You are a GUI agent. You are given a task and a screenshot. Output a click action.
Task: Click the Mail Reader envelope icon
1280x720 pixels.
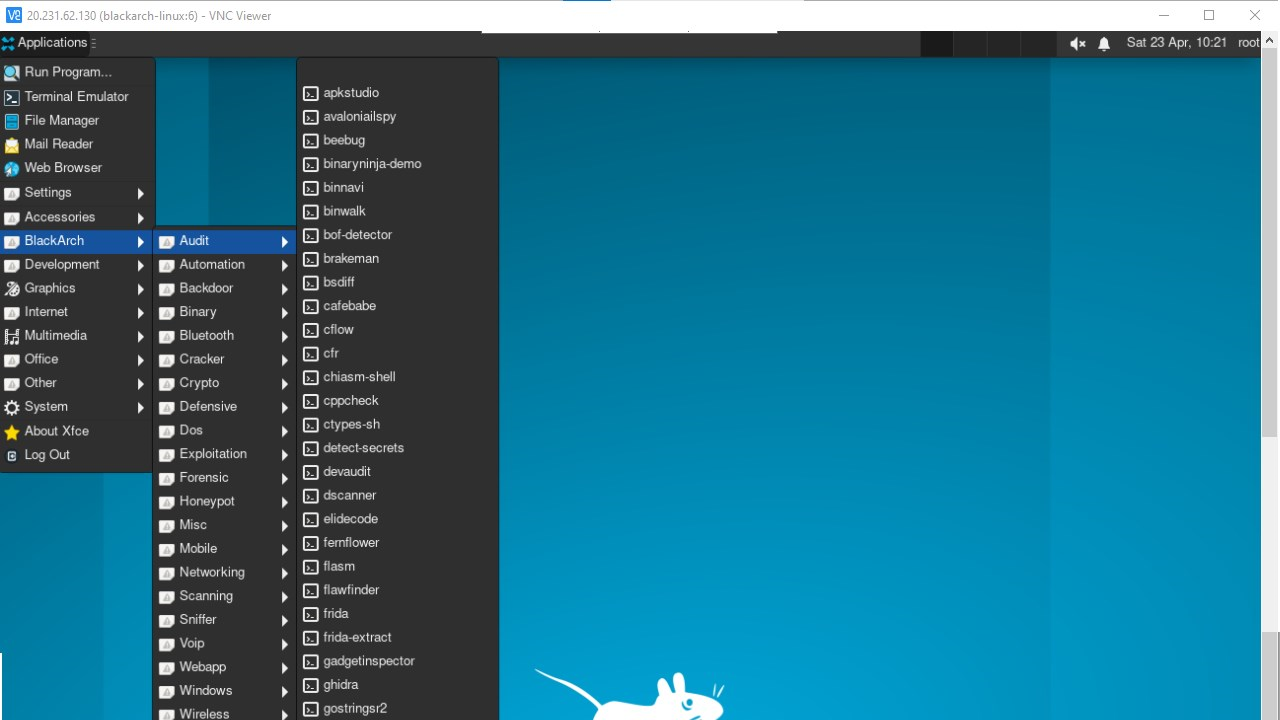[x=12, y=144]
